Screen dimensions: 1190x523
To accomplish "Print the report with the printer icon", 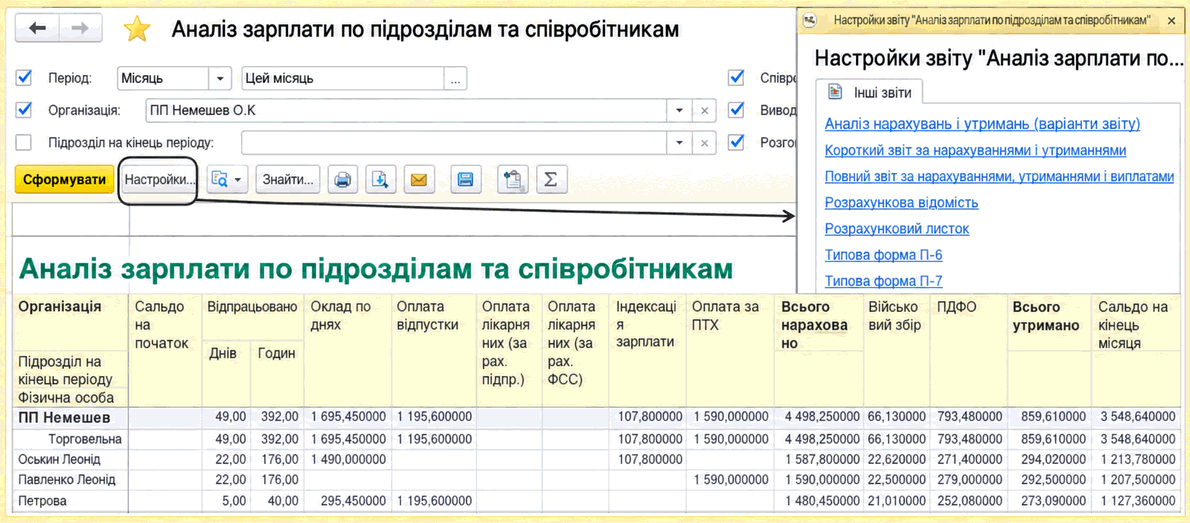I will point(342,180).
